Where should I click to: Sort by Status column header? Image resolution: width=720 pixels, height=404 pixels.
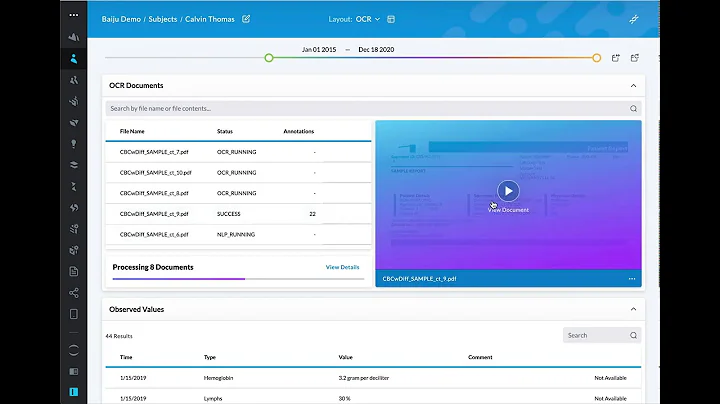[225, 131]
